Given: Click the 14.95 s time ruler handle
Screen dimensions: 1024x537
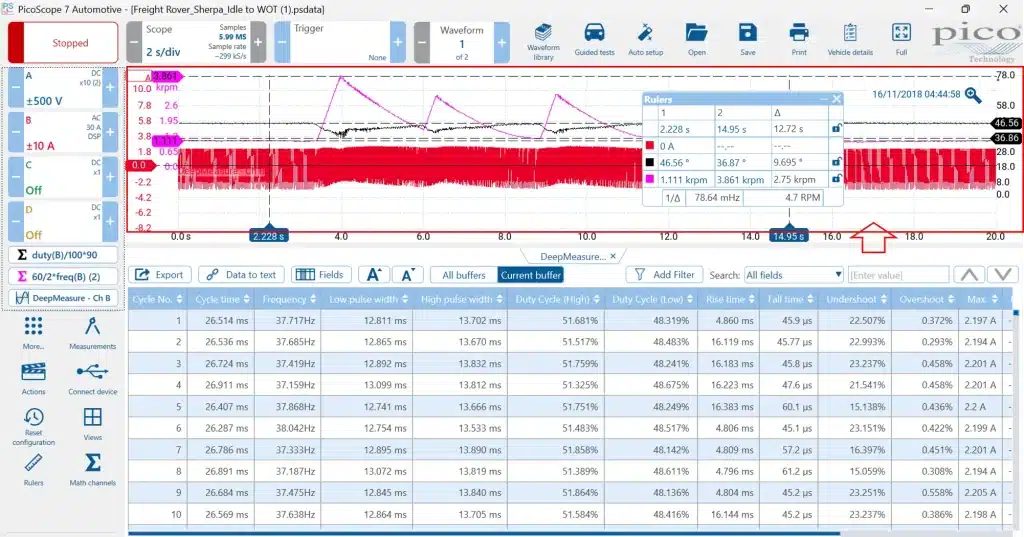Looking at the screenshot, I should [788, 236].
